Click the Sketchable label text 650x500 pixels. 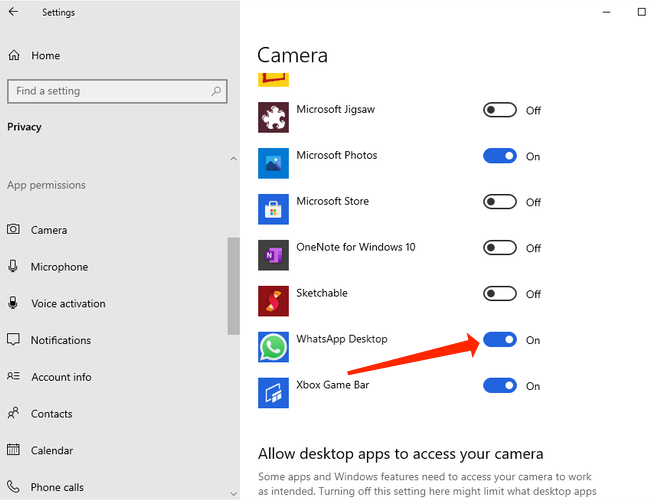pyautogui.click(x=322, y=293)
